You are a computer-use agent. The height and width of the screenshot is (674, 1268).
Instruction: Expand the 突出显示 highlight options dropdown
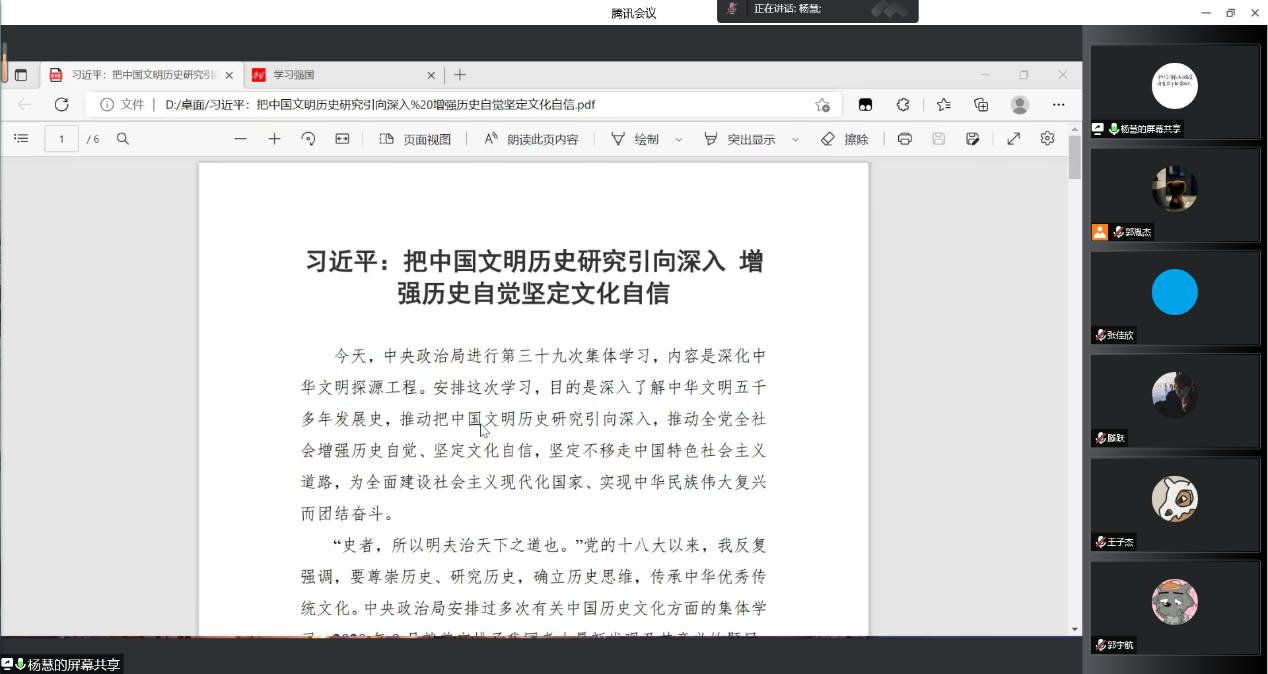796,139
